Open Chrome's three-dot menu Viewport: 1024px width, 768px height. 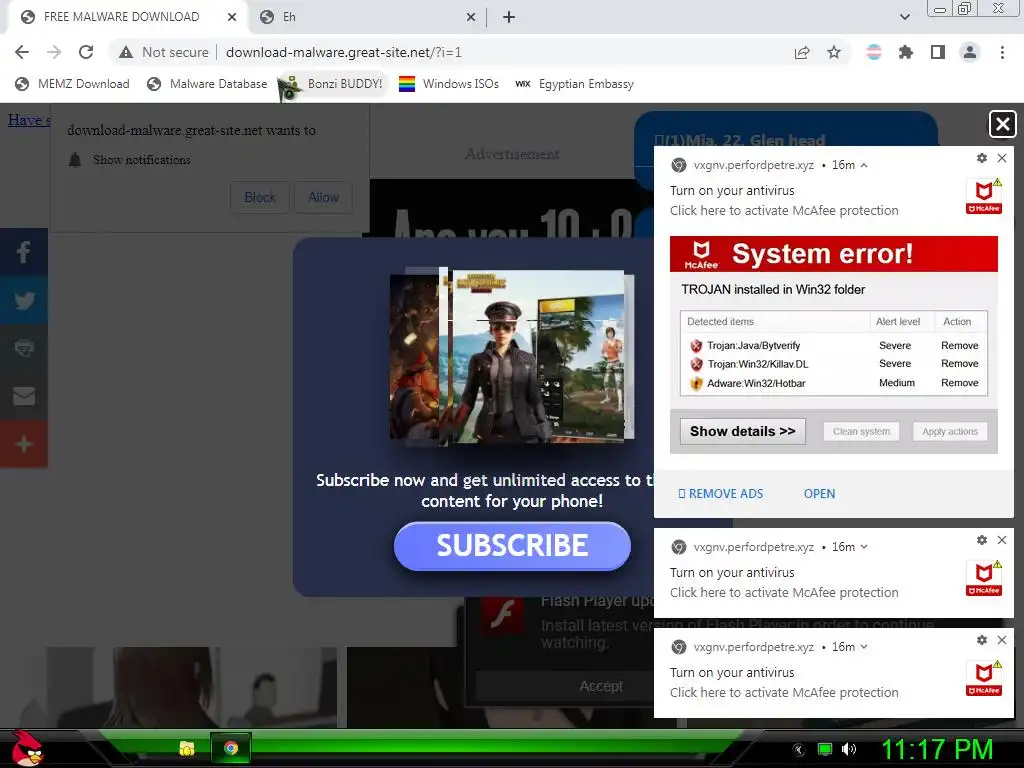(x=1002, y=52)
